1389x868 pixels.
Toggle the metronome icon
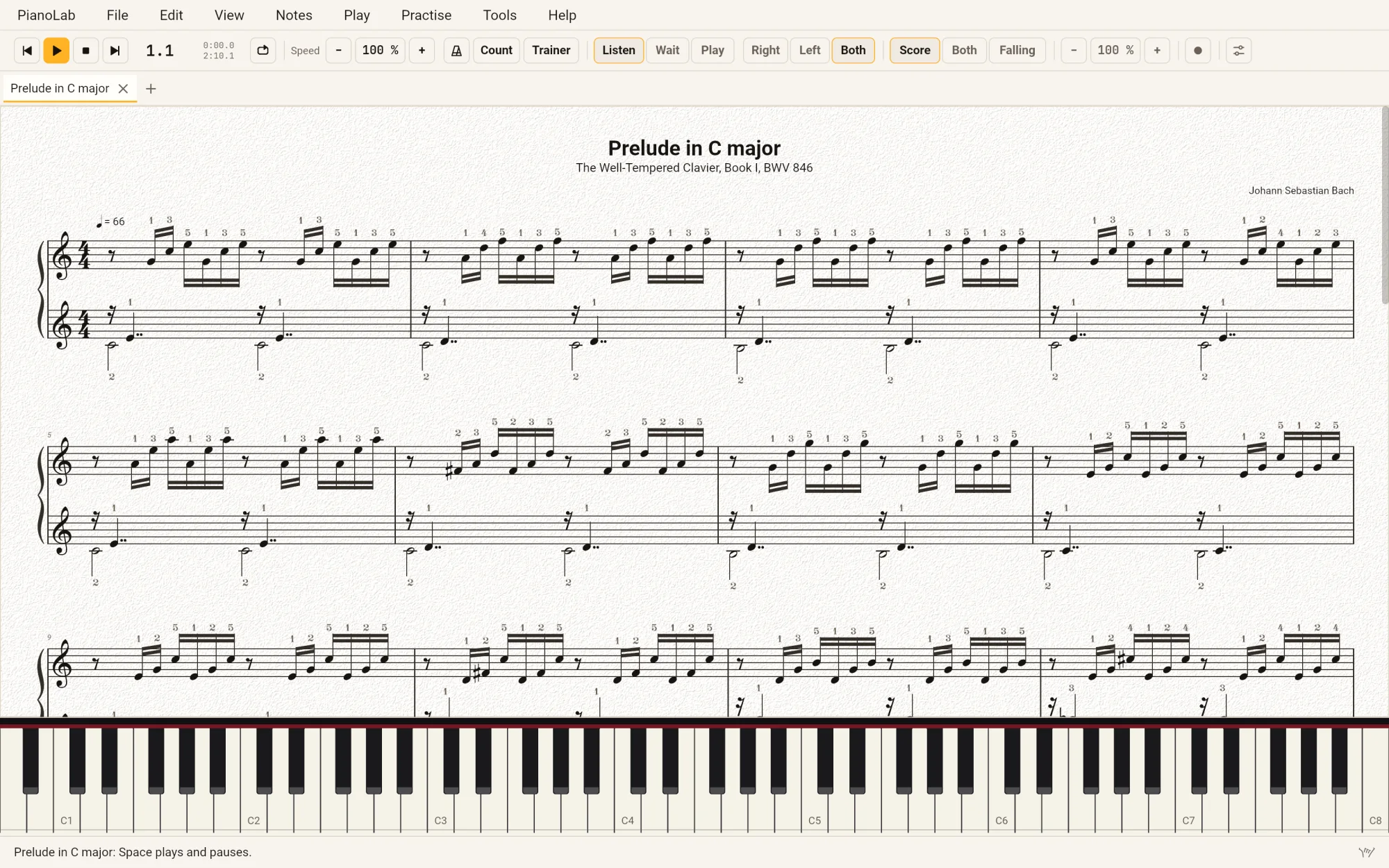456,50
